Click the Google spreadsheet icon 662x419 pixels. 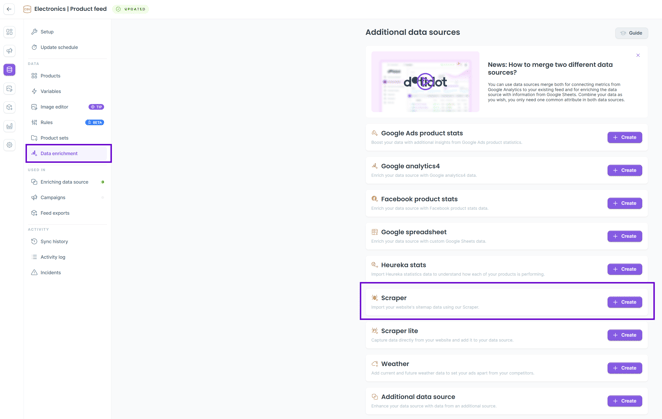pyautogui.click(x=375, y=232)
